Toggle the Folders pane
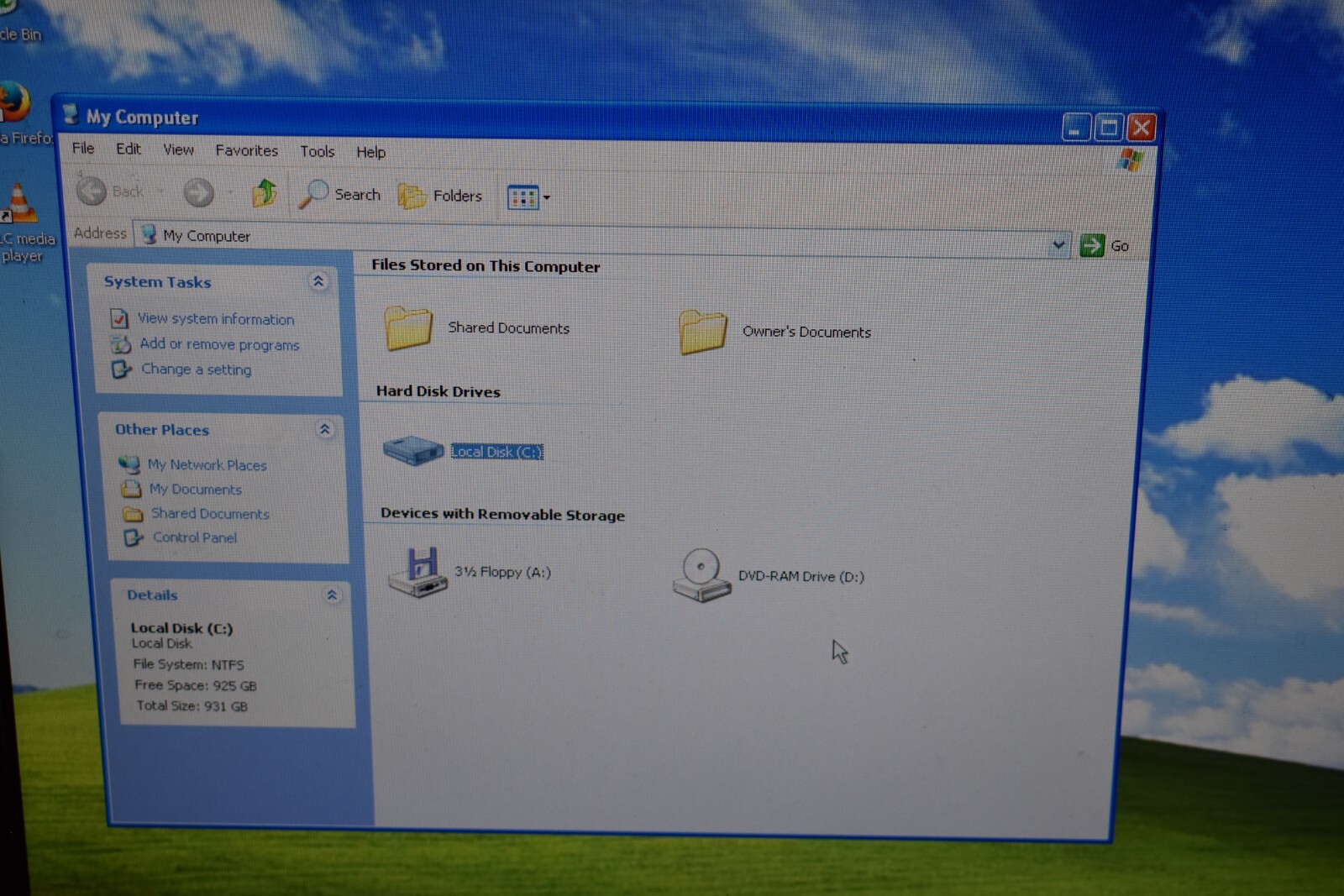This screenshot has height=896, width=1344. click(440, 196)
